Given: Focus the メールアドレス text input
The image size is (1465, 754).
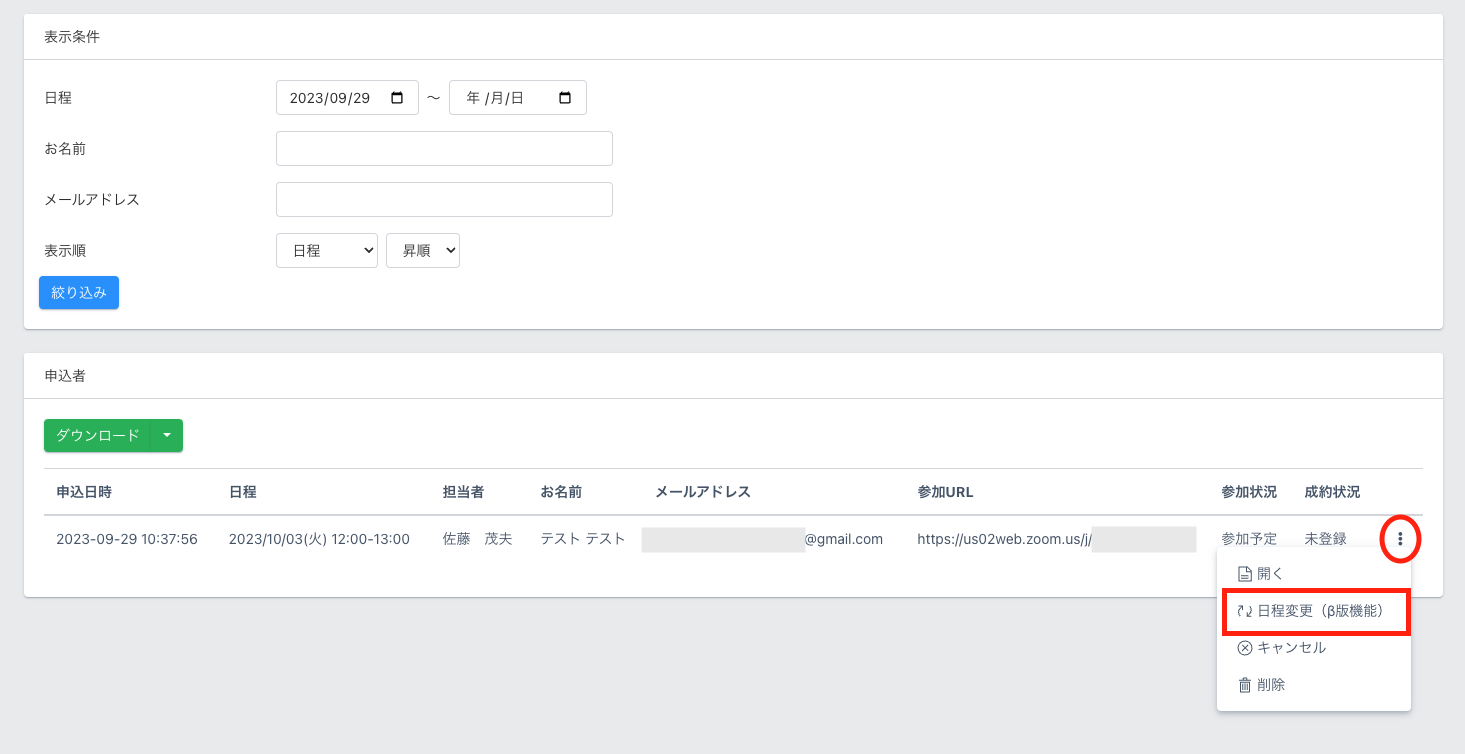Looking at the screenshot, I should [x=444, y=199].
